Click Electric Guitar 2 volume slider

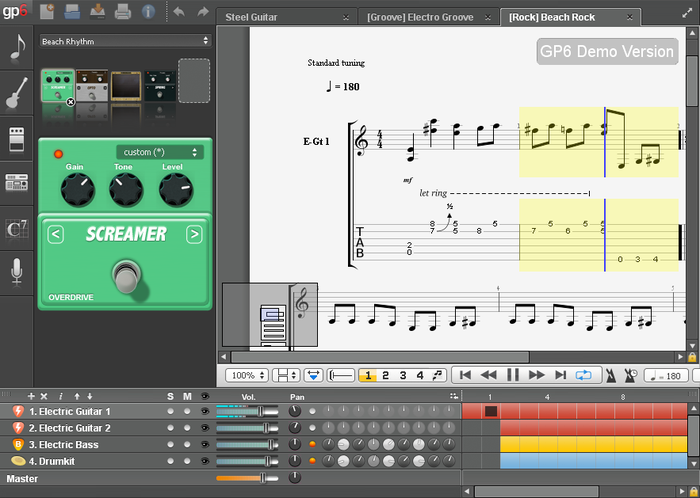247,427
